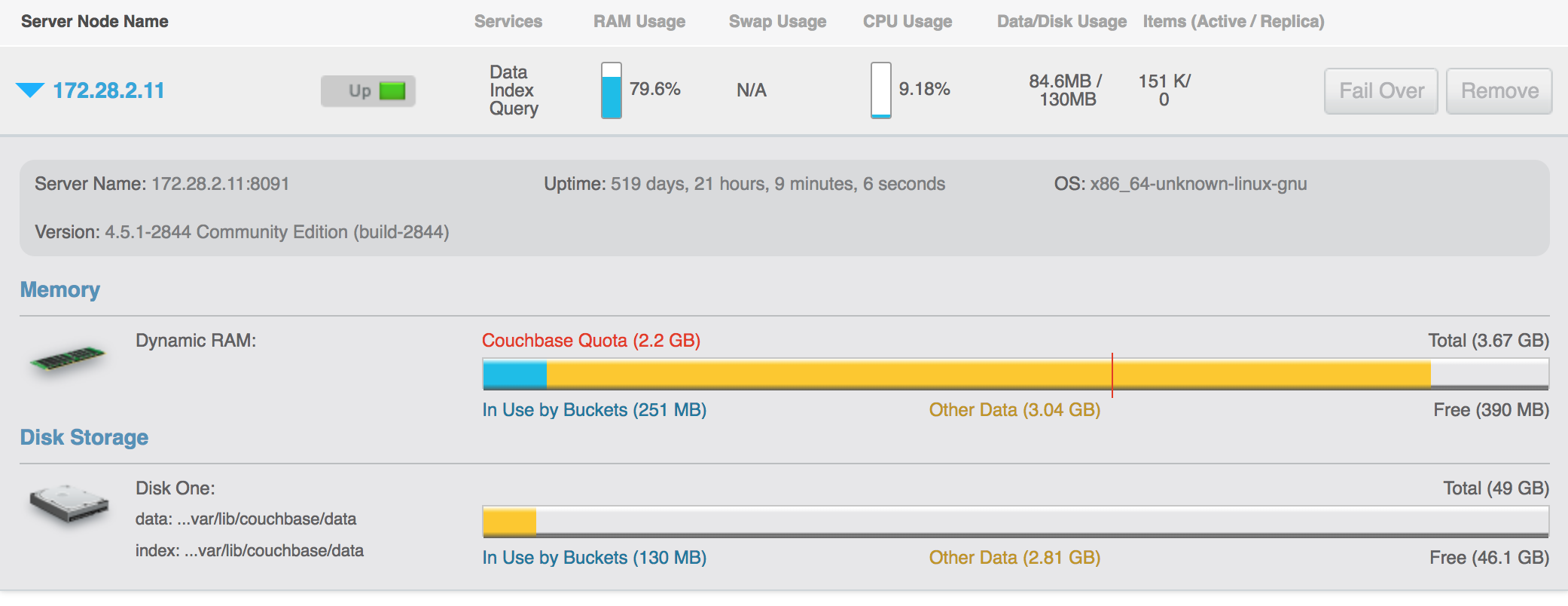Select the Server Node Name column header
The image size is (1568, 606).
[x=95, y=21]
